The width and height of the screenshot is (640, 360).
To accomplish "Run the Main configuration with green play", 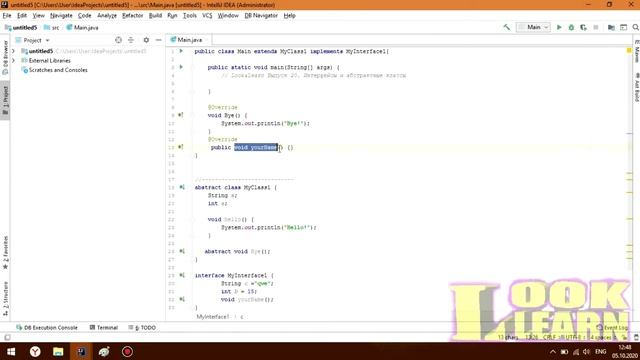I will point(559,27).
